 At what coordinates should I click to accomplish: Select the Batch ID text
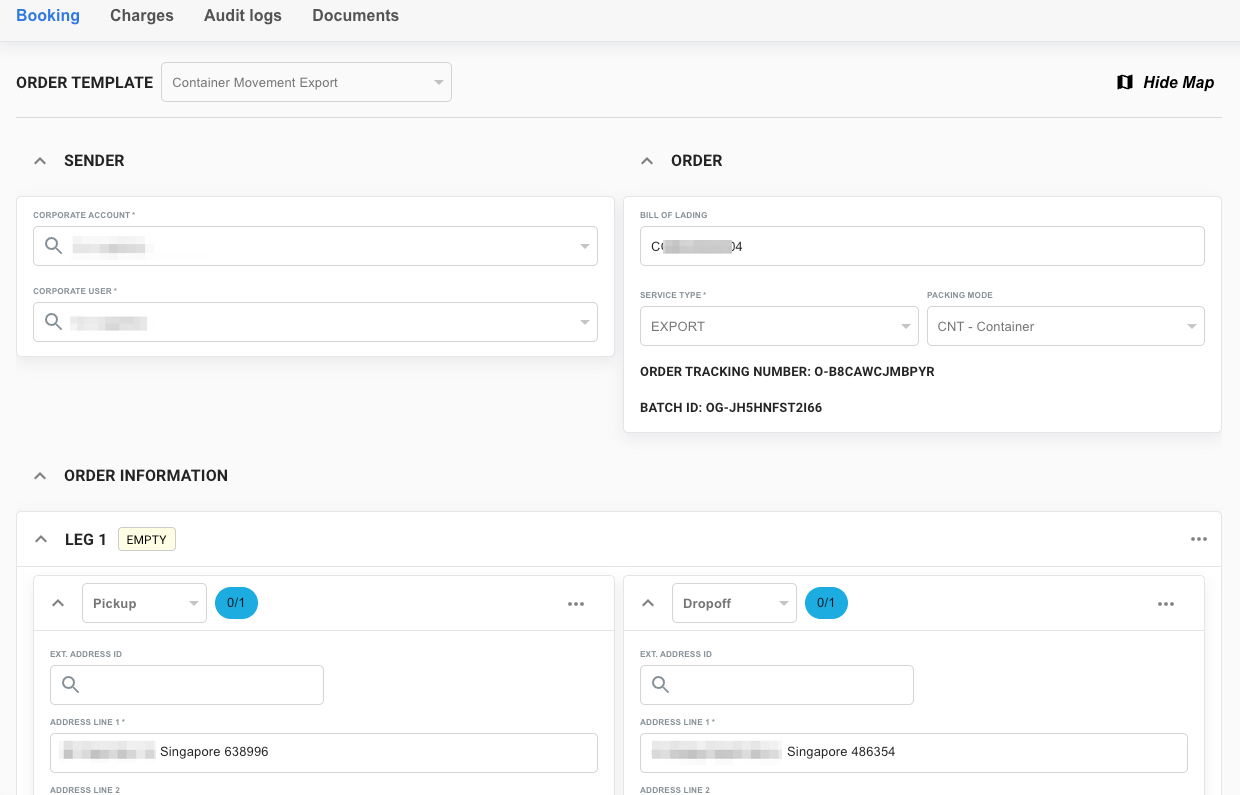click(x=731, y=408)
